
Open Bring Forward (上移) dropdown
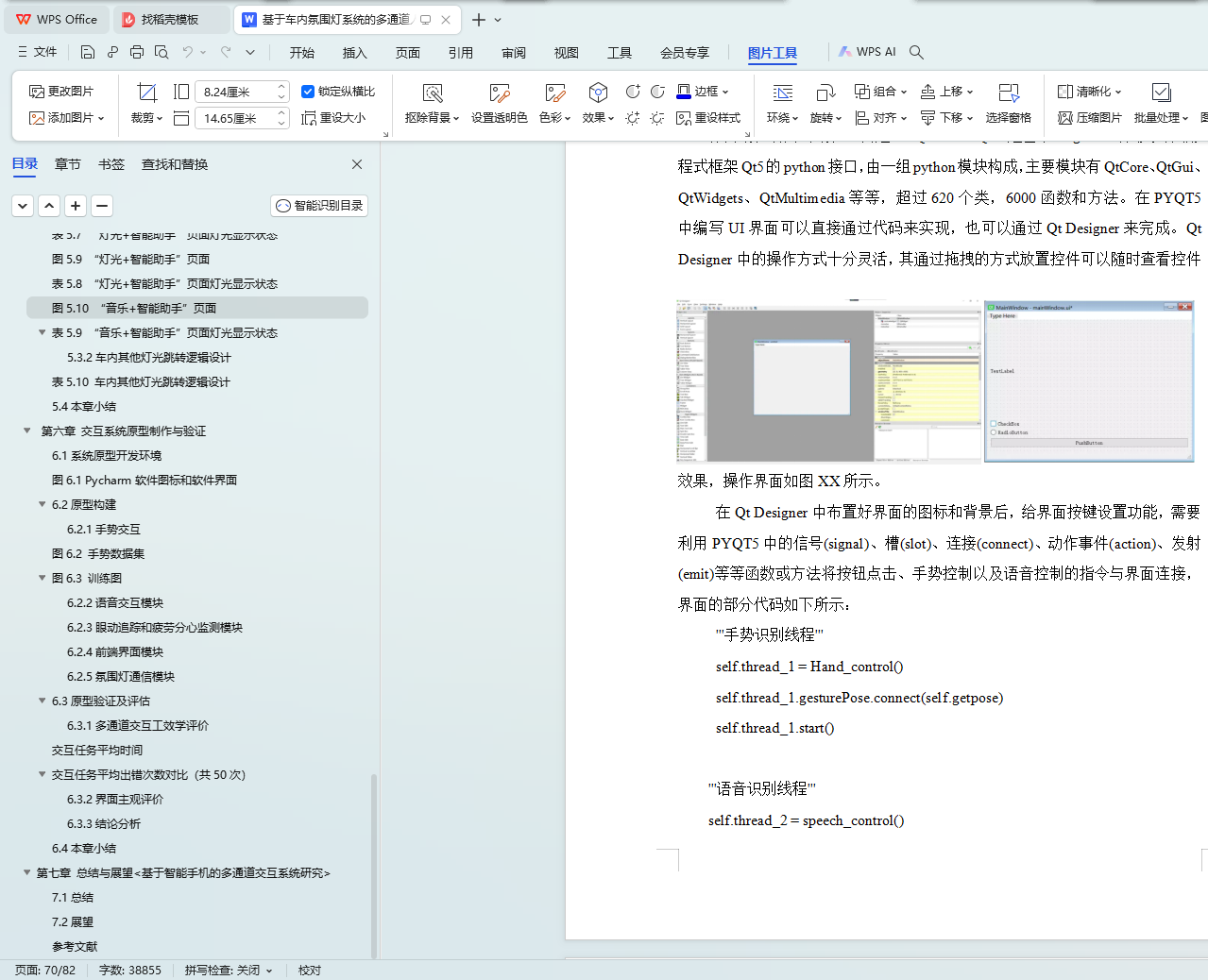(x=946, y=92)
